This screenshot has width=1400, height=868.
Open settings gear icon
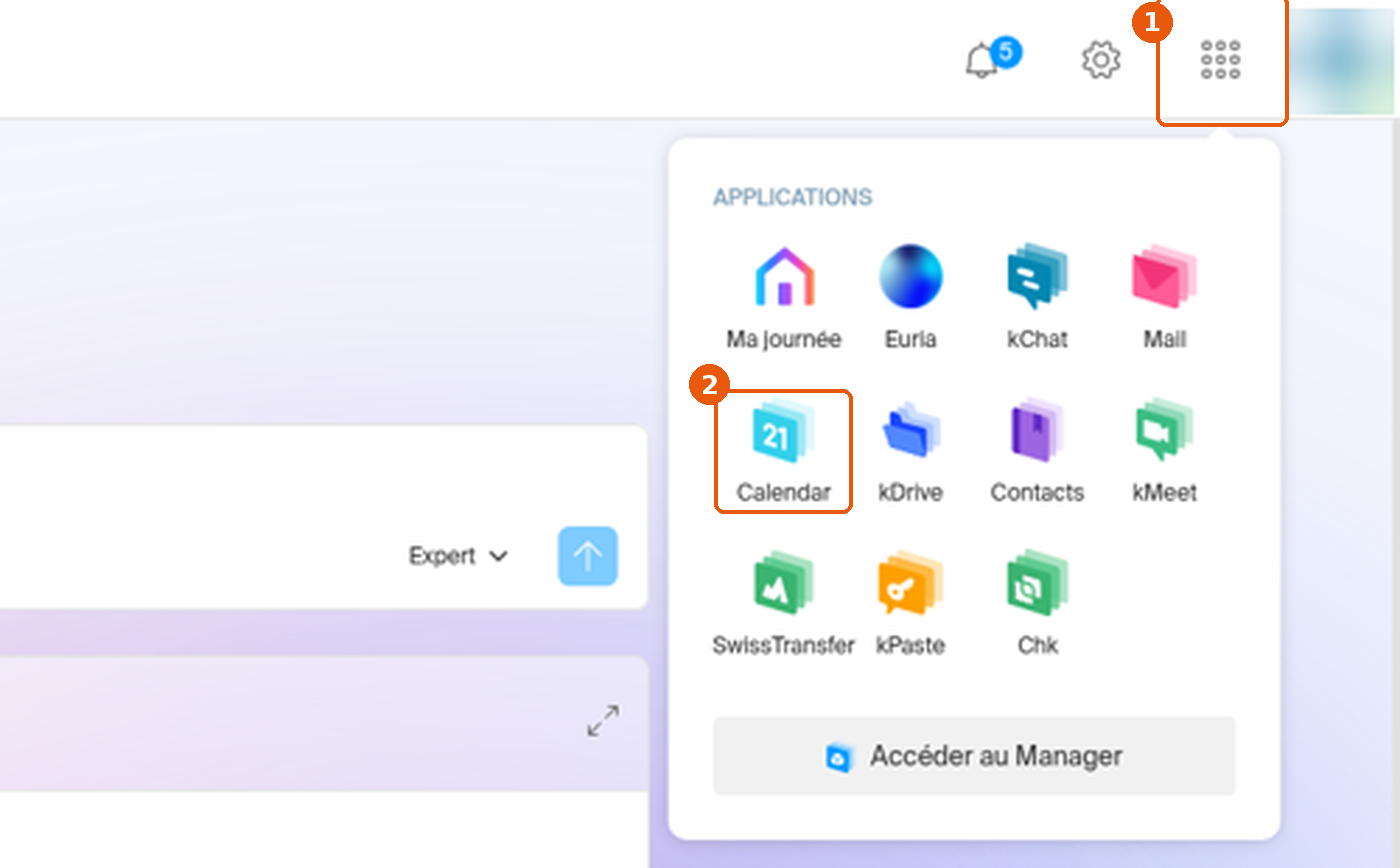coord(1101,60)
